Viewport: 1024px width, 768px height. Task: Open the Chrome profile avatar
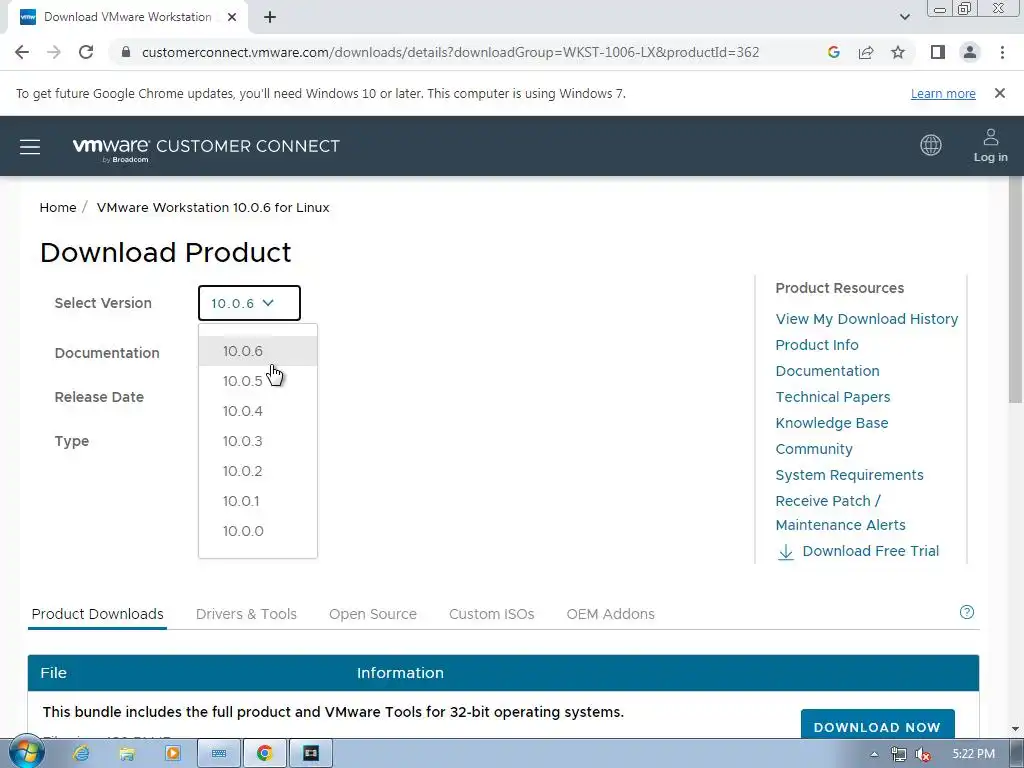coord(970,52)
